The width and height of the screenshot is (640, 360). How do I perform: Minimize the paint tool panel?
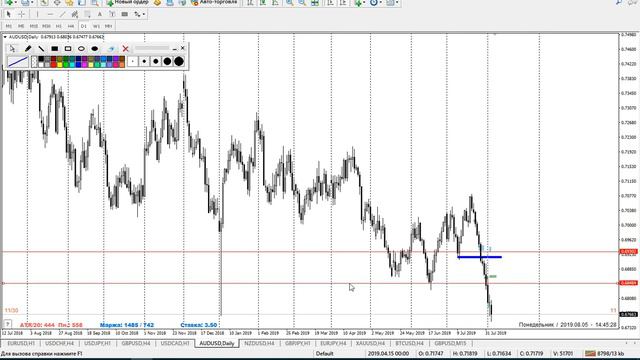(x=174, y=49)
